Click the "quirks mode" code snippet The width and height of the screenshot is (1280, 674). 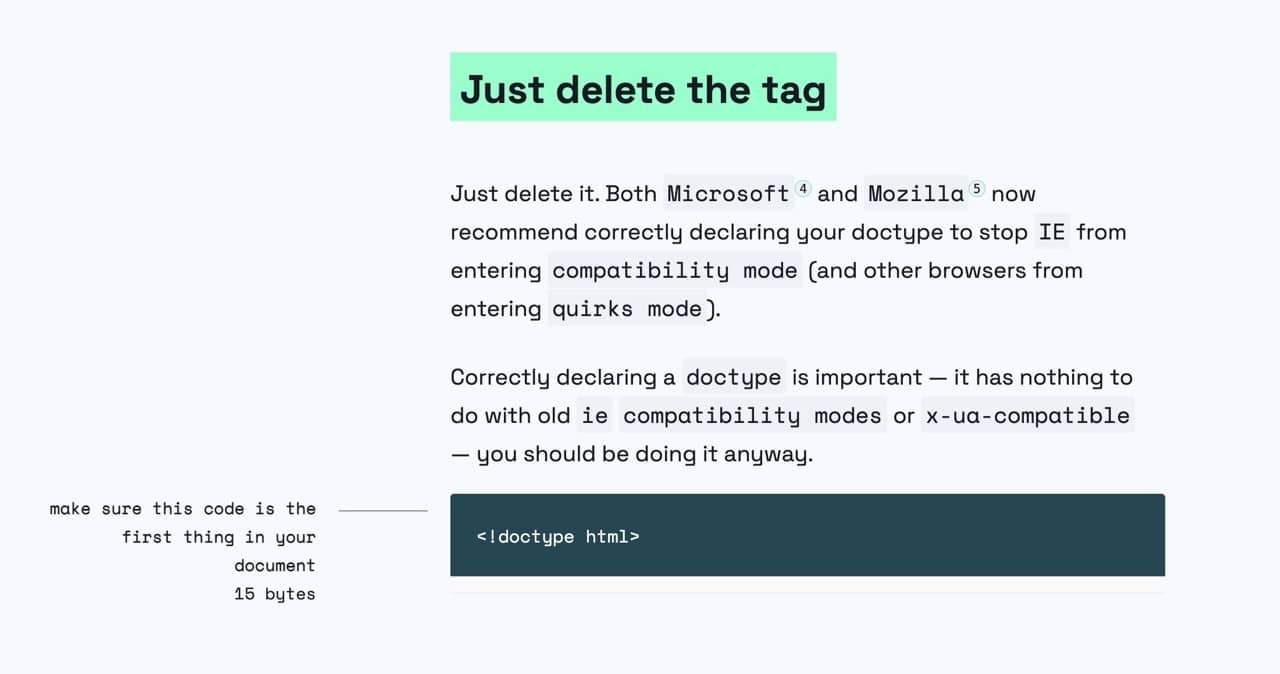tap(627, 309)
